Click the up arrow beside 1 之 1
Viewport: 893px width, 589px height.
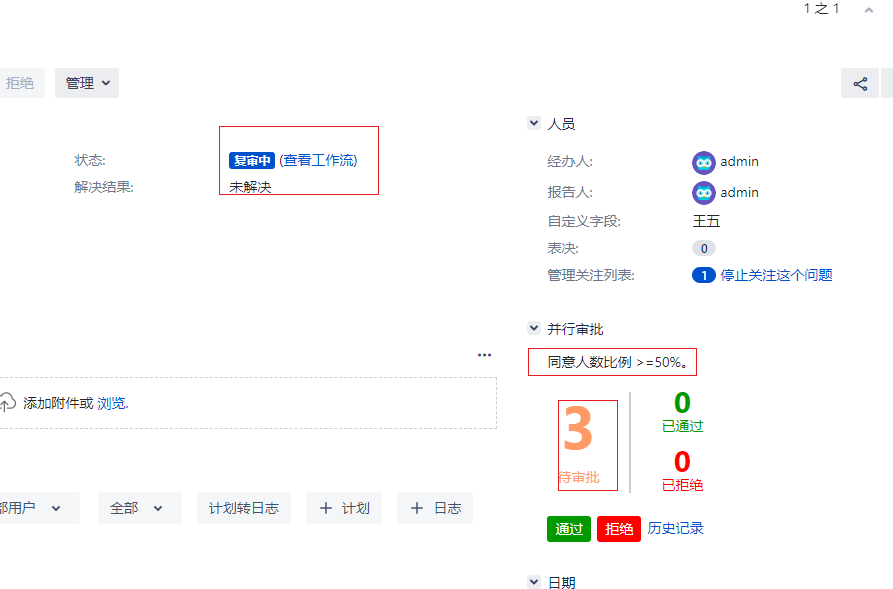coord(868,9)
